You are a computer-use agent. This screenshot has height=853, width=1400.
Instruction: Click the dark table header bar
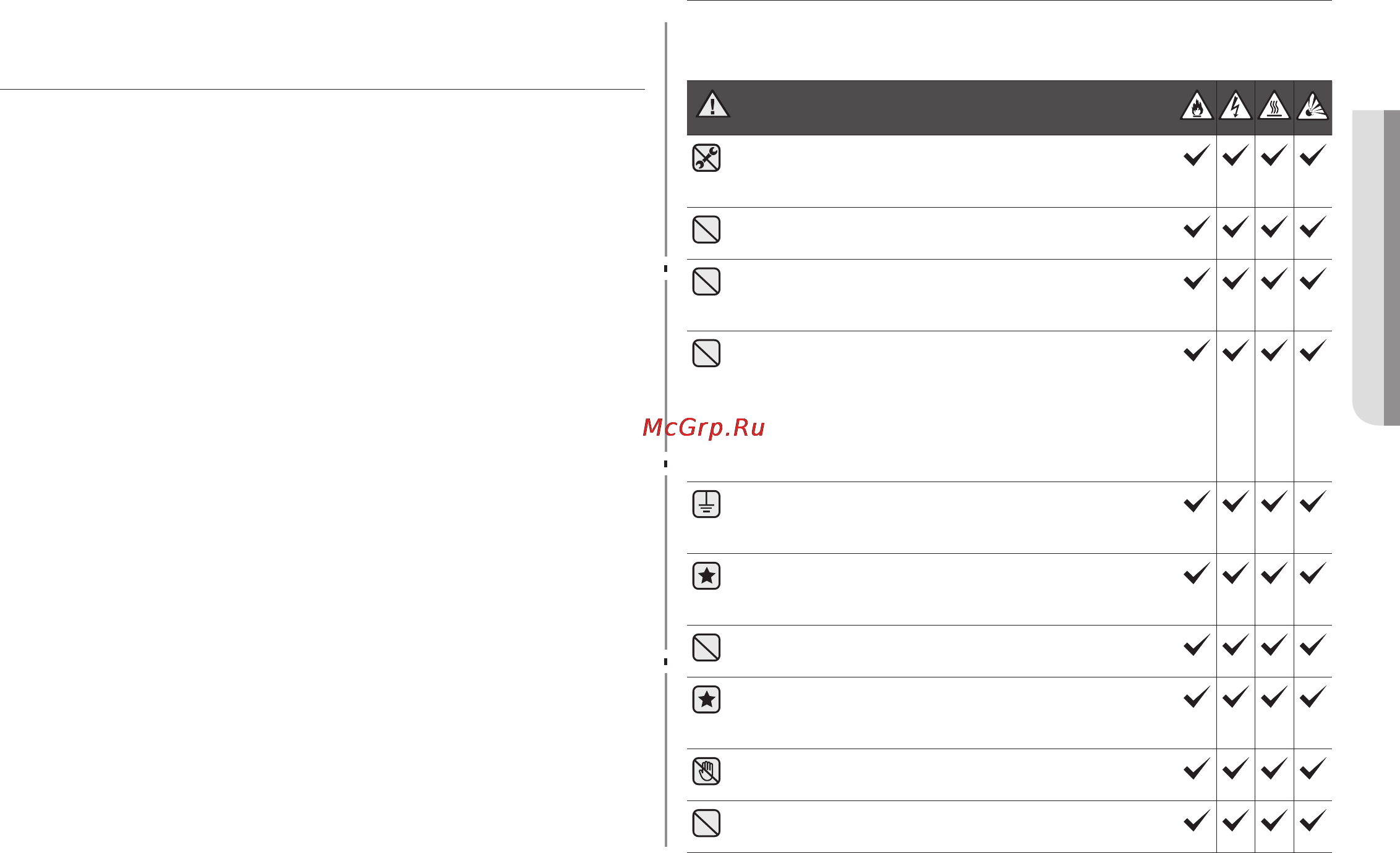tap(1009, 108)
